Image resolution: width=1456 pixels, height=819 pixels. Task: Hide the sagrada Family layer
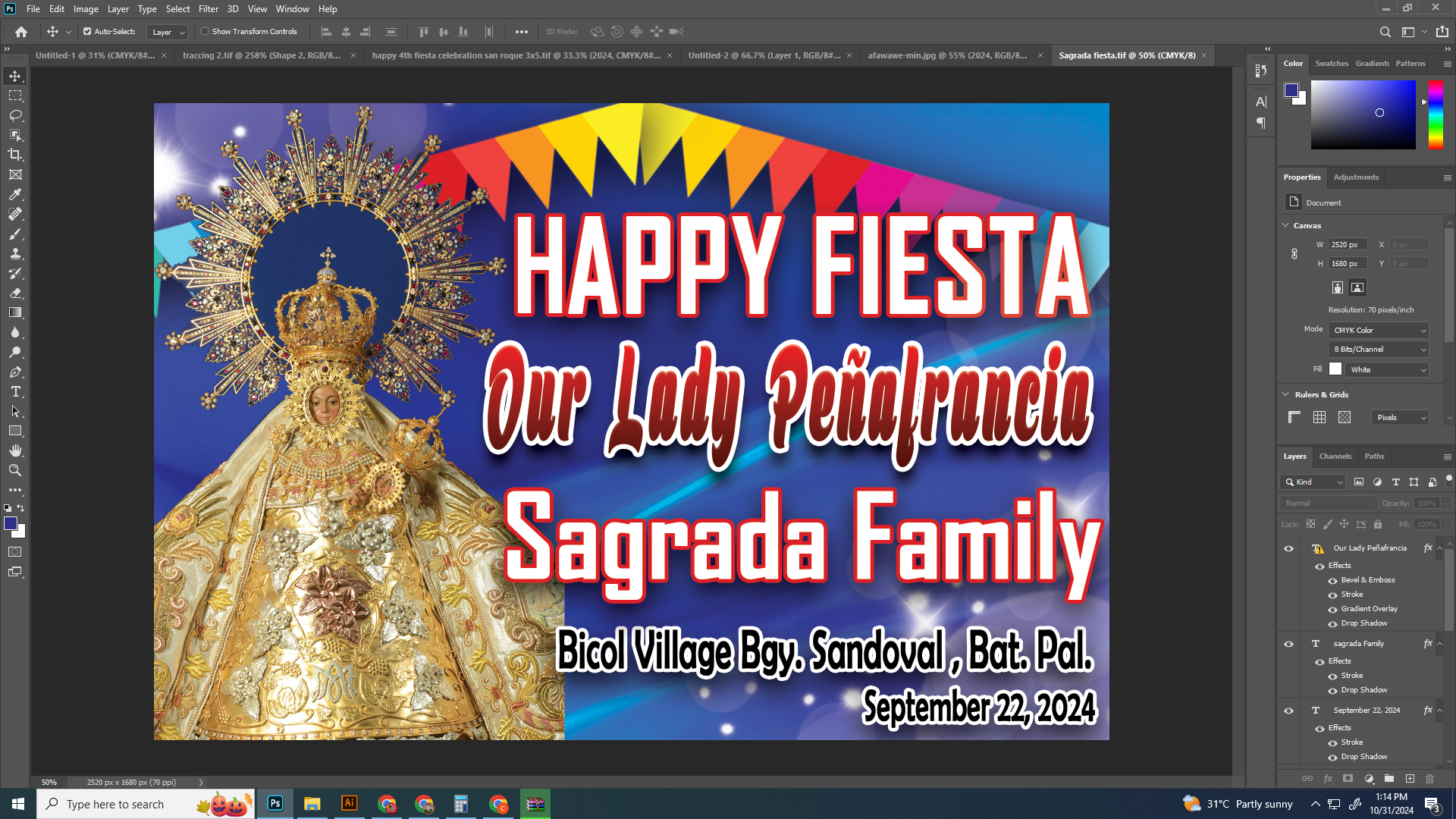tap(1288, 644)
